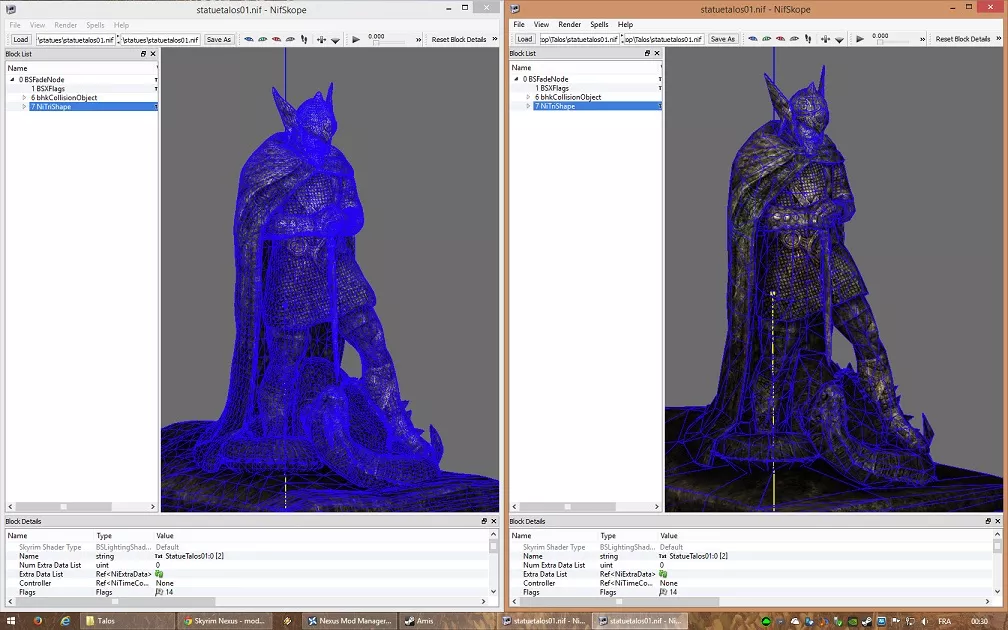Click Save As in right NifSkope window
Screen dimensions: 1008x630
click(723, 39)
